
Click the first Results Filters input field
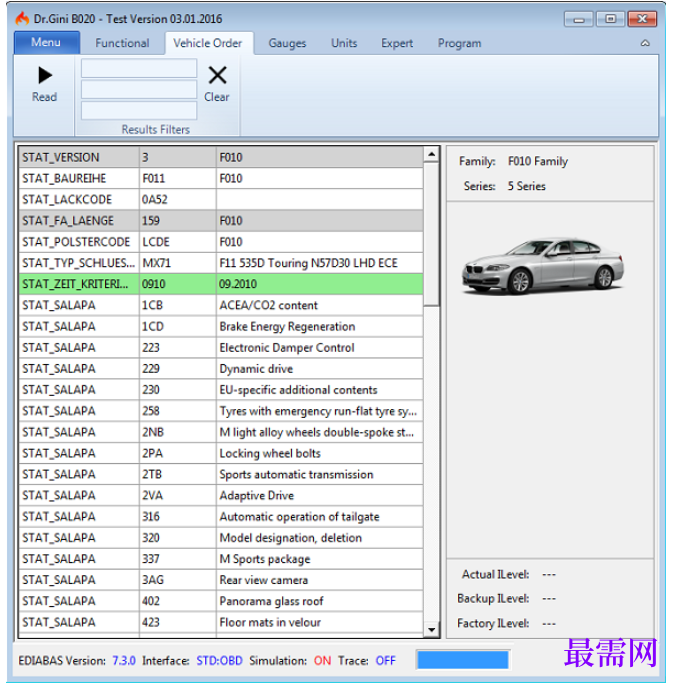click(x=139, y=68)
